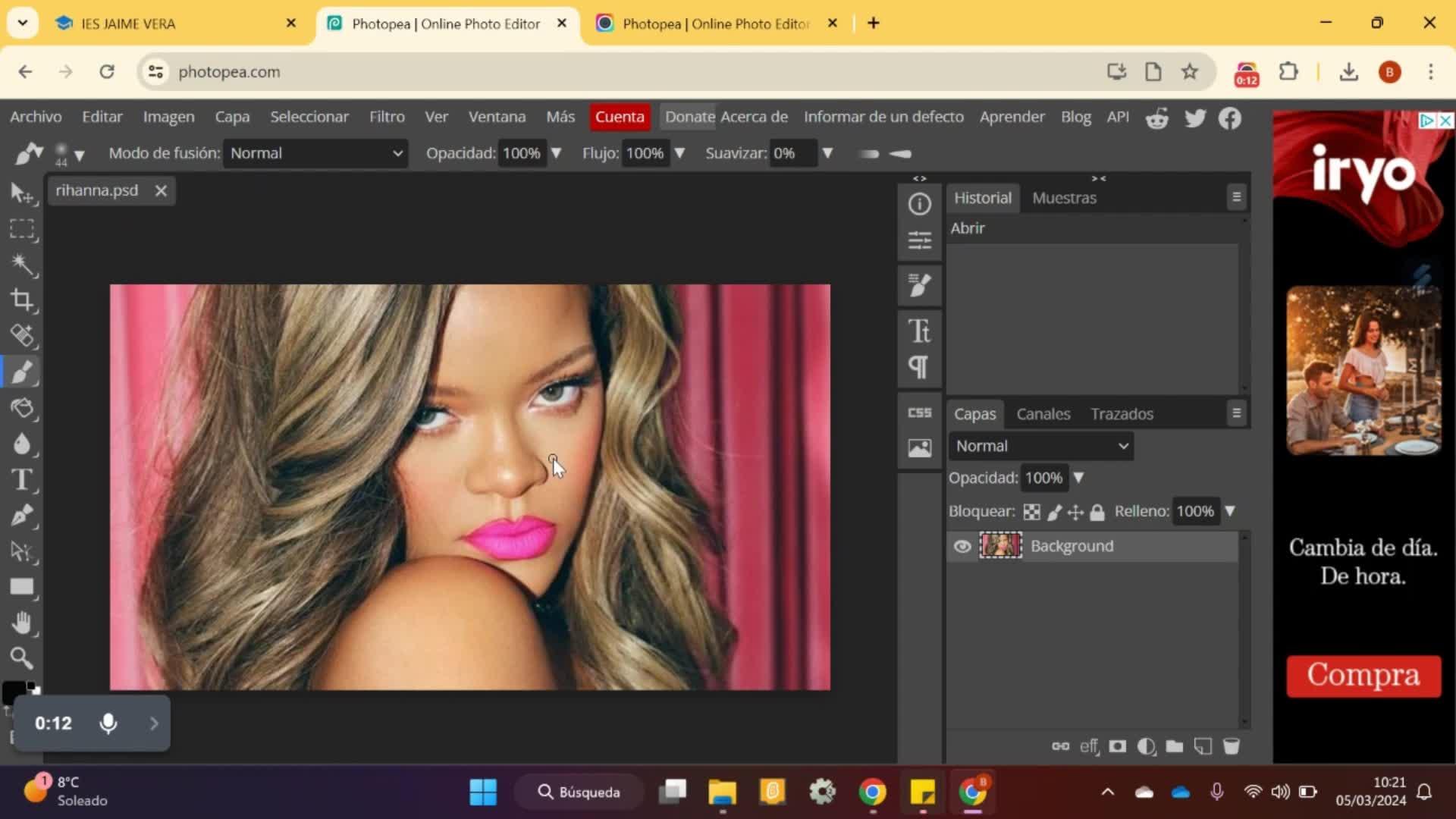Click the delete layer trash icon
Screen dimensions: 1456x819
click(x=1232, y=747)
